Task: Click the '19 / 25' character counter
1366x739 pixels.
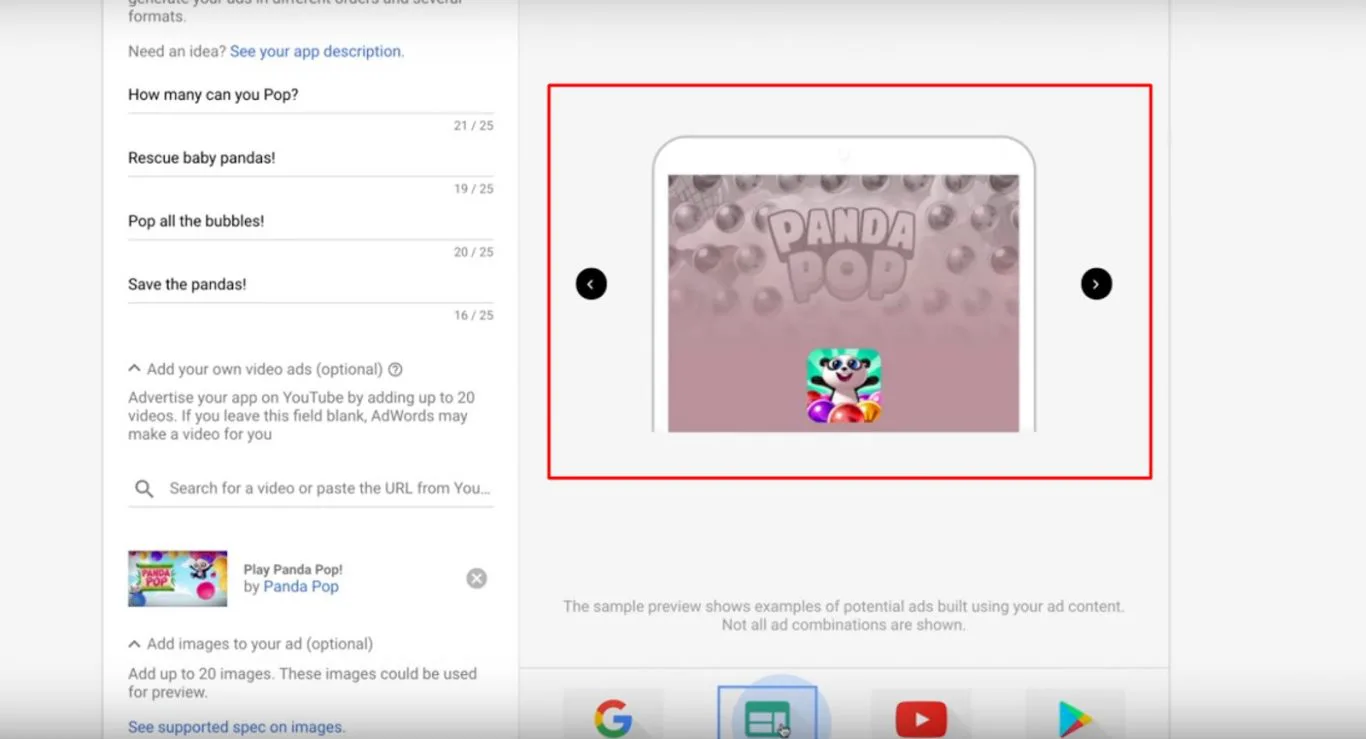Action: 474,189
